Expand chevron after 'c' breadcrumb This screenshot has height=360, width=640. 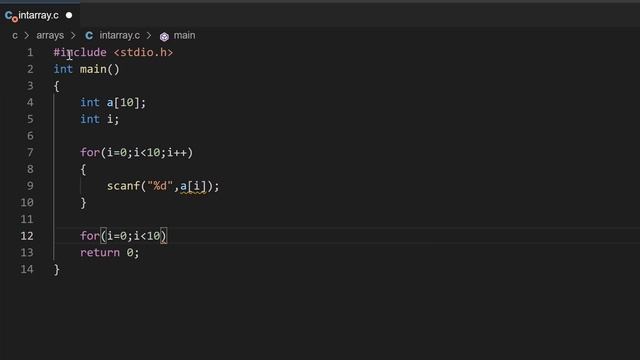point(27,36)
